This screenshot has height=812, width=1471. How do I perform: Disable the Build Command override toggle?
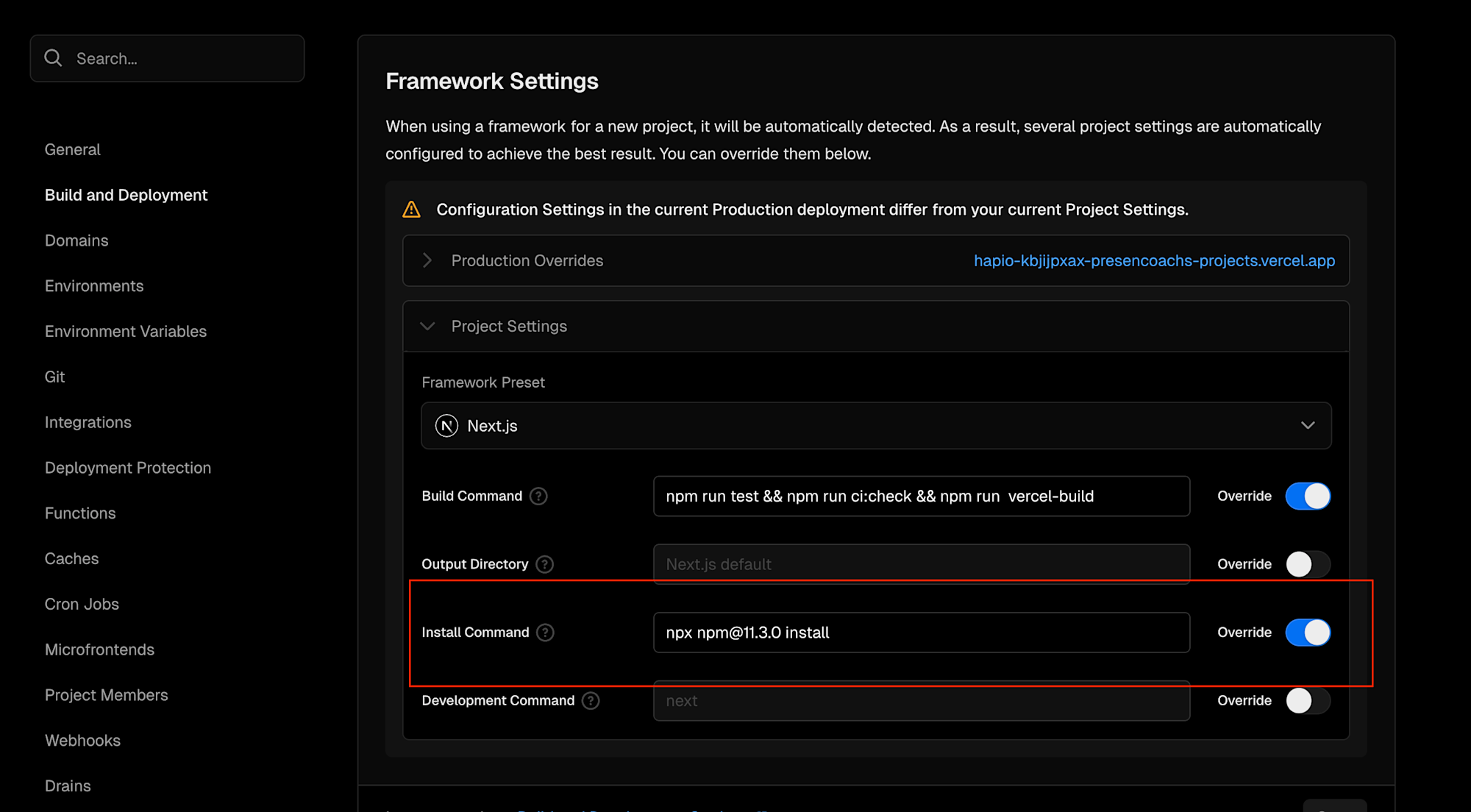(x=1308, y=496)
